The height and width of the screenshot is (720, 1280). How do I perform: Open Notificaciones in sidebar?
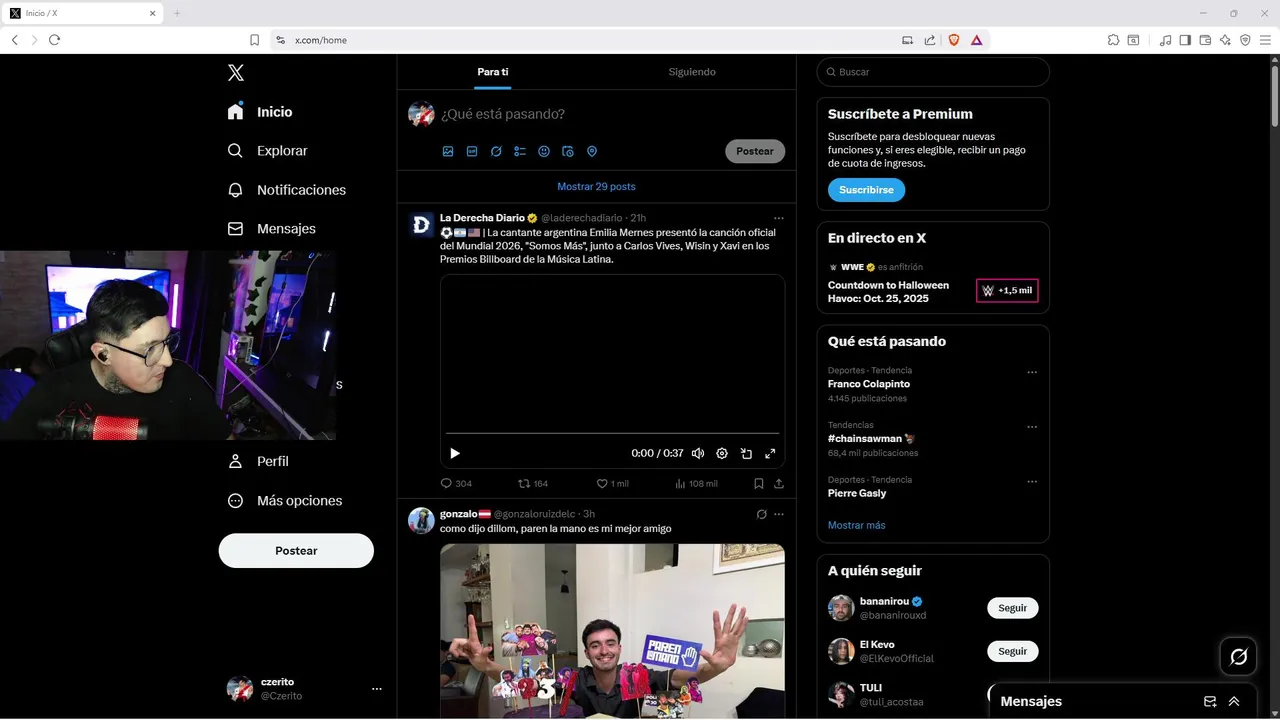pyautogui.click(x=286, y=190)
